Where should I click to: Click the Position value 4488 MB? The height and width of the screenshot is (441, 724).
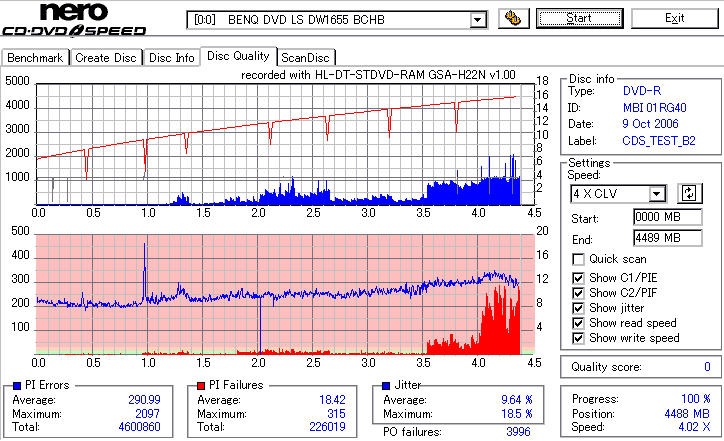pyautogui.click(x=687, y=414)
